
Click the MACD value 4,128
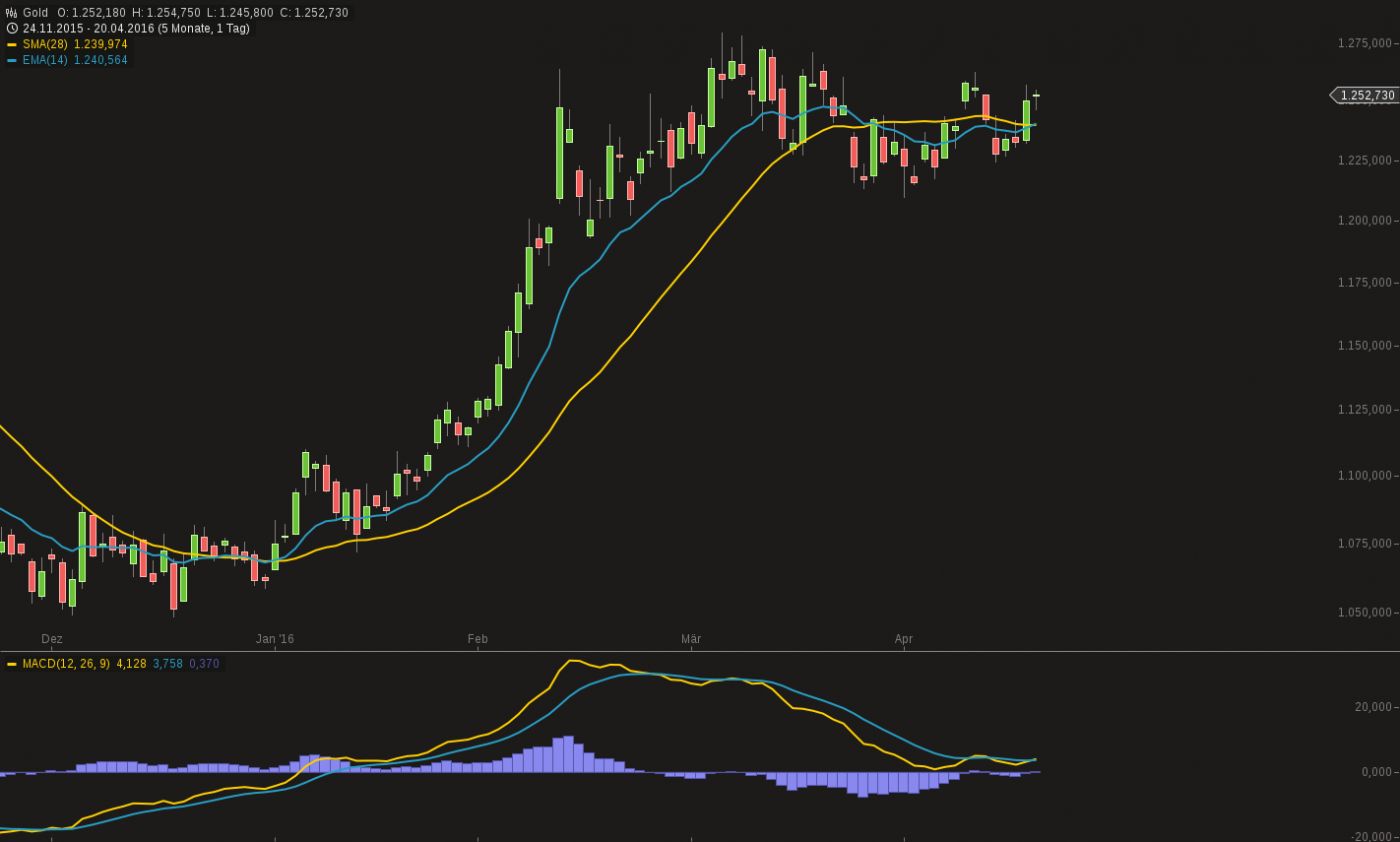coord(132,664)
